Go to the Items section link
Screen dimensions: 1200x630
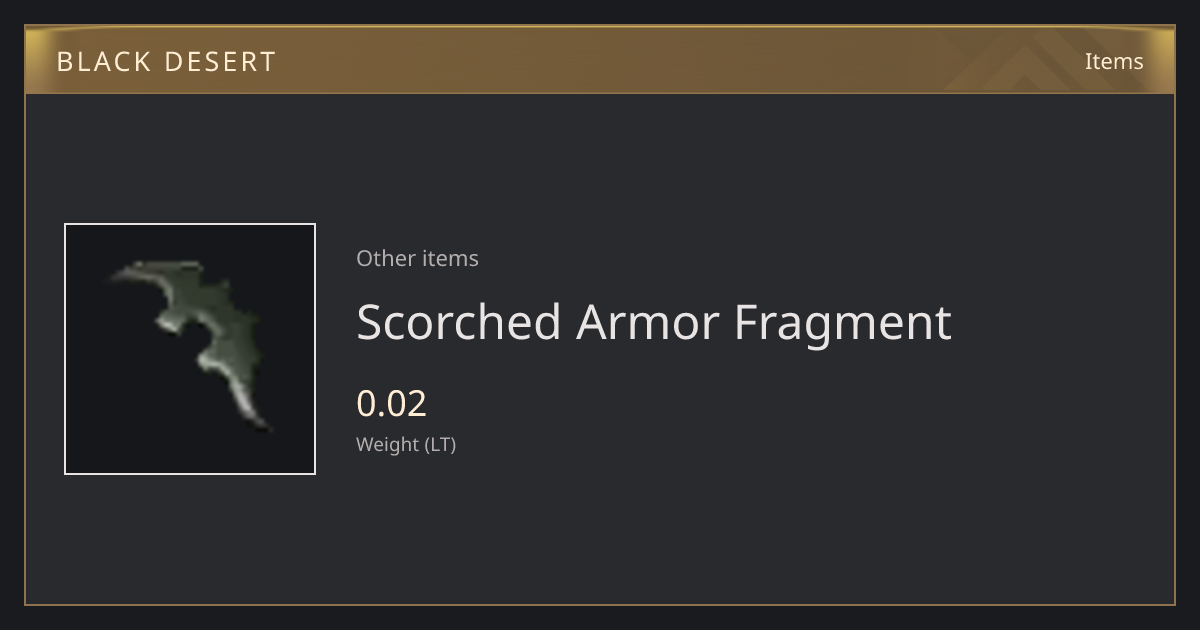(1114, 61)
